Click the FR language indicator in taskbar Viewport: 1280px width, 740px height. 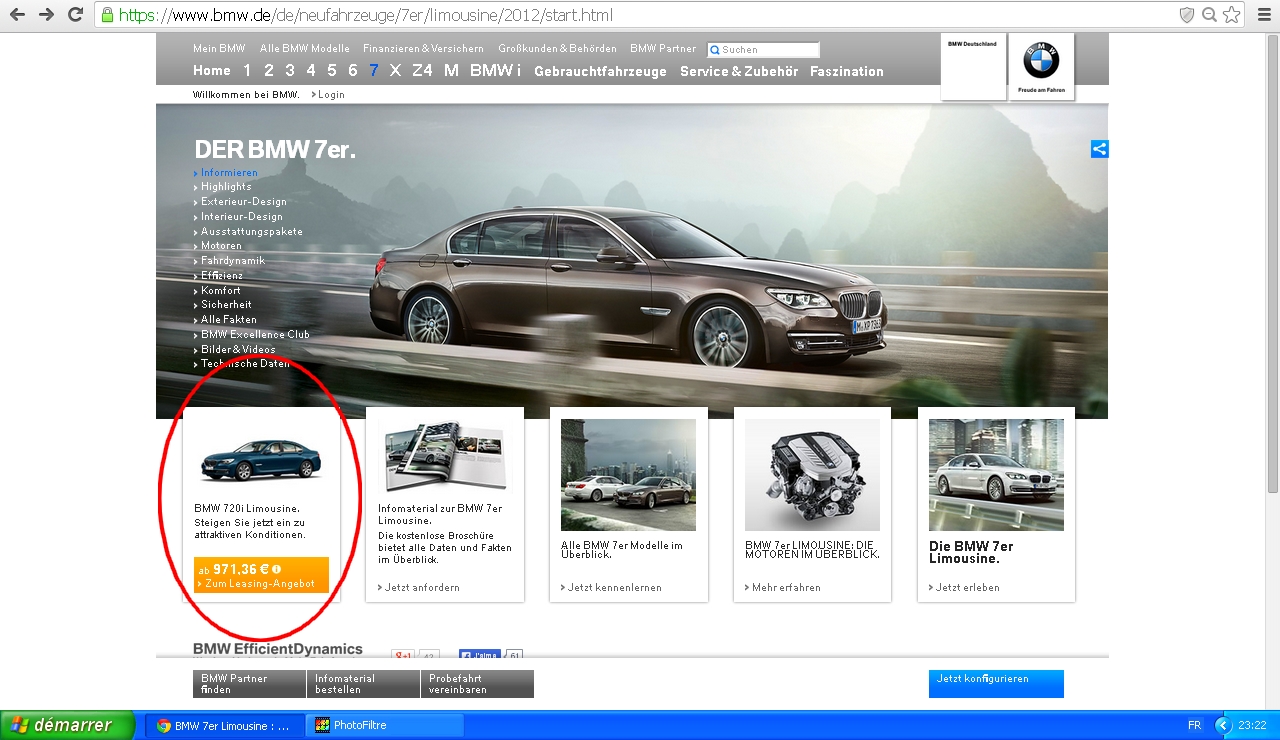[1194, 725]
